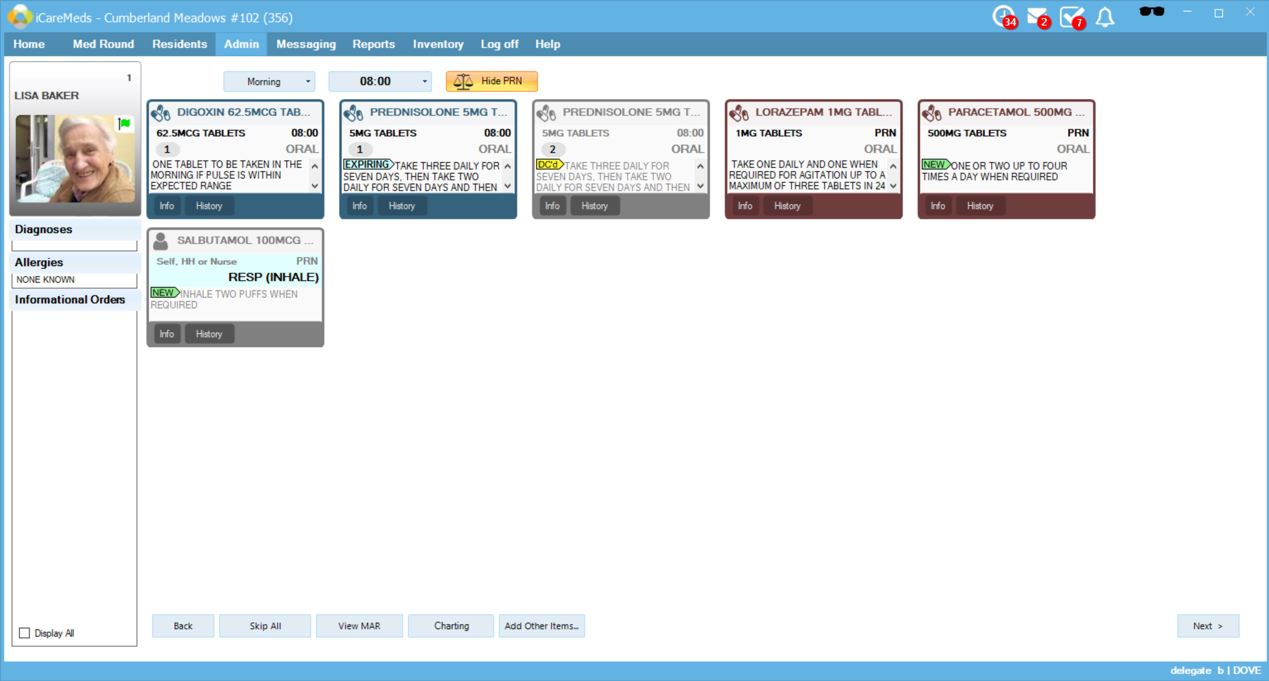Toggle the Display All checkbox
This screenshot has width=1269, height=681.
coord(25,633)
